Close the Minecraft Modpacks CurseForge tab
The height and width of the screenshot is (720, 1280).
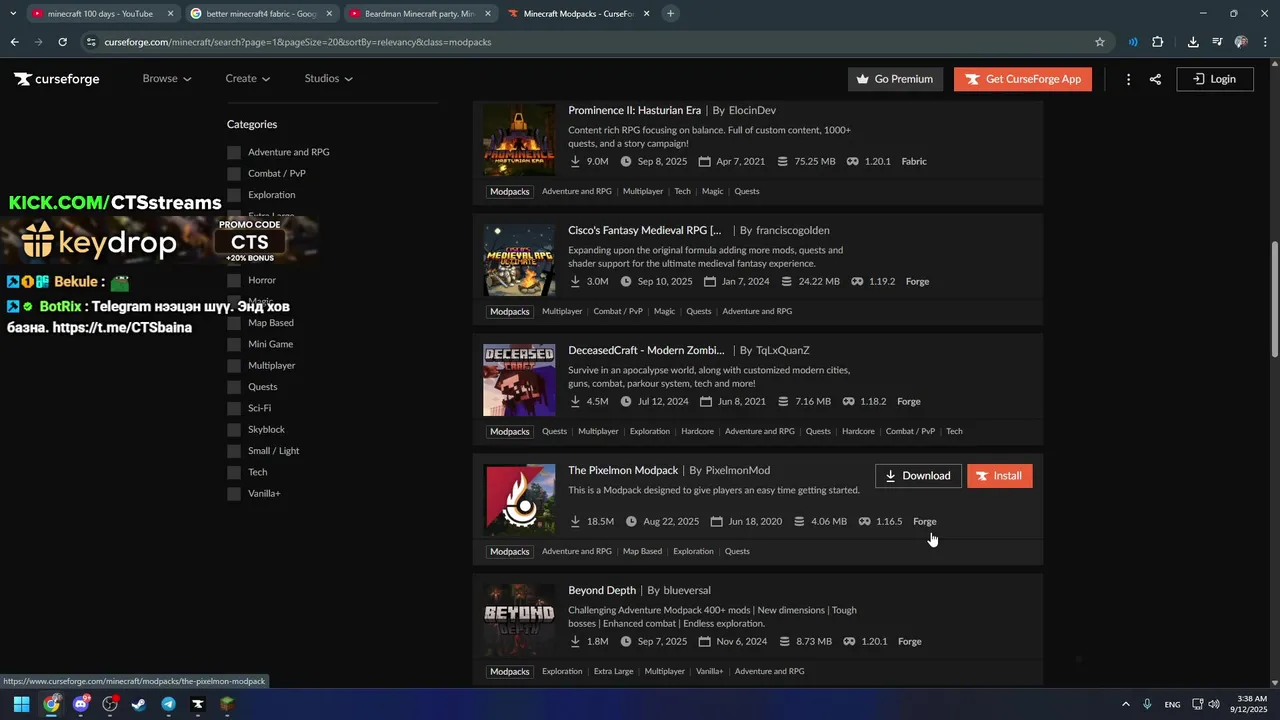point(647,14)
